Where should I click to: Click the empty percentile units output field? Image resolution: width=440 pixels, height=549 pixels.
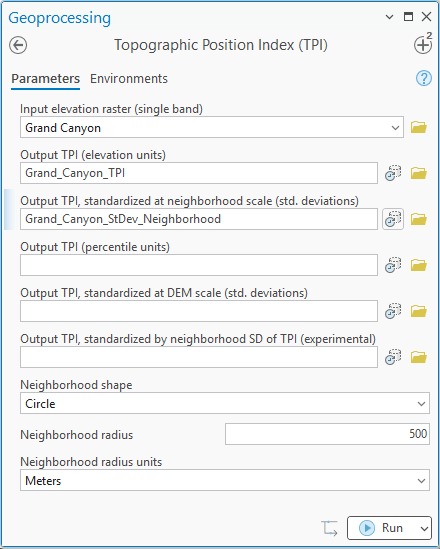click(199, 265)
